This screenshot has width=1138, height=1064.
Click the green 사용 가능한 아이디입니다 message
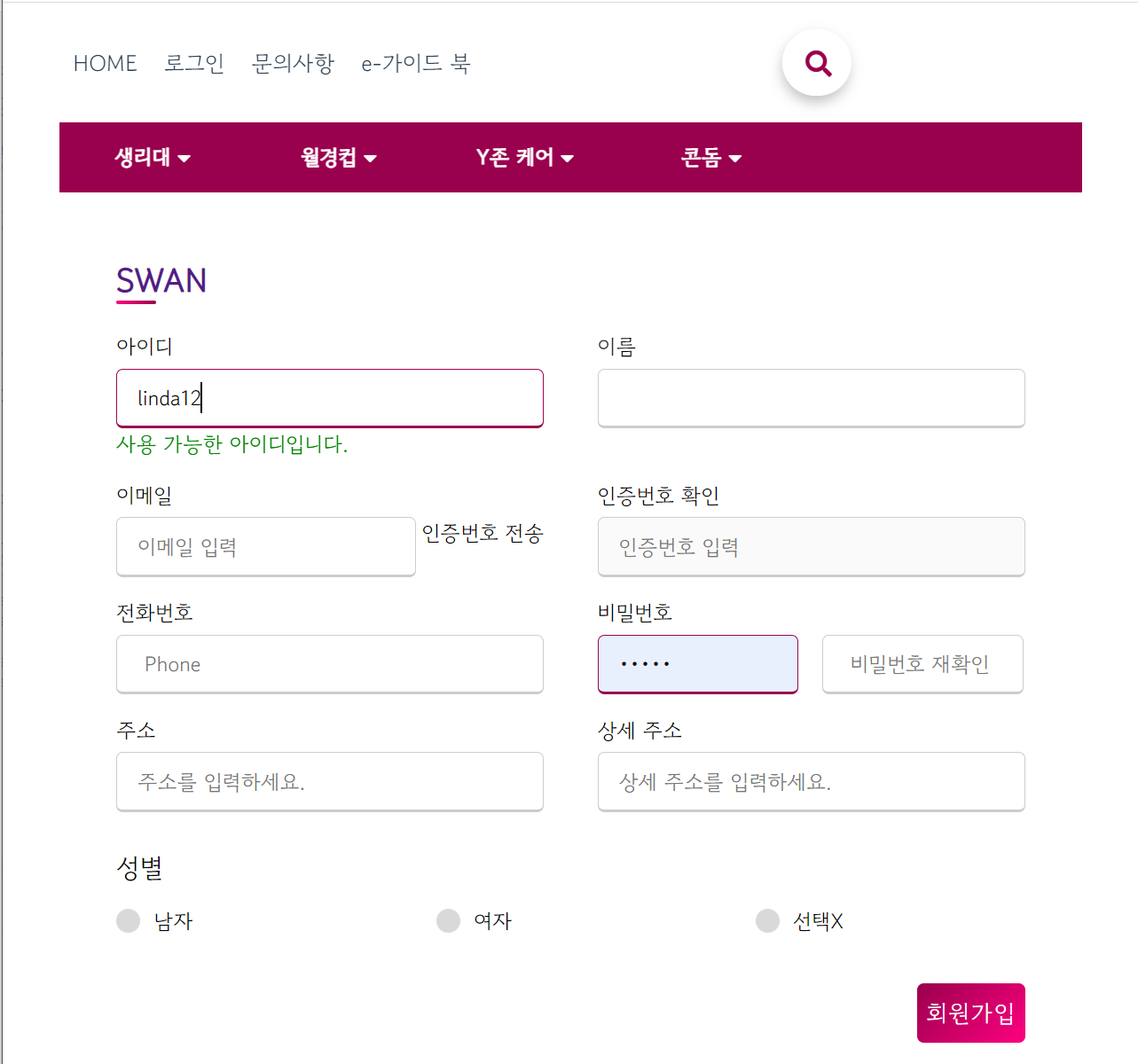click(232, 444)
